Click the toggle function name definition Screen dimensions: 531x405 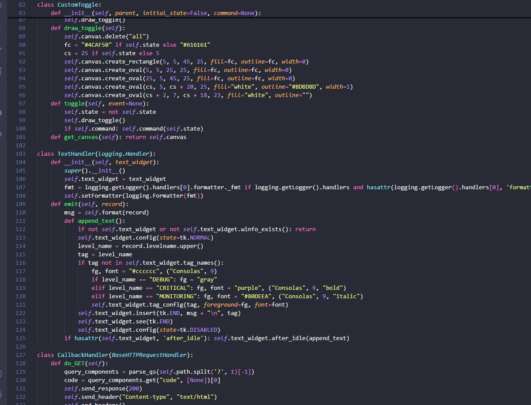click(x=74, y=104)
